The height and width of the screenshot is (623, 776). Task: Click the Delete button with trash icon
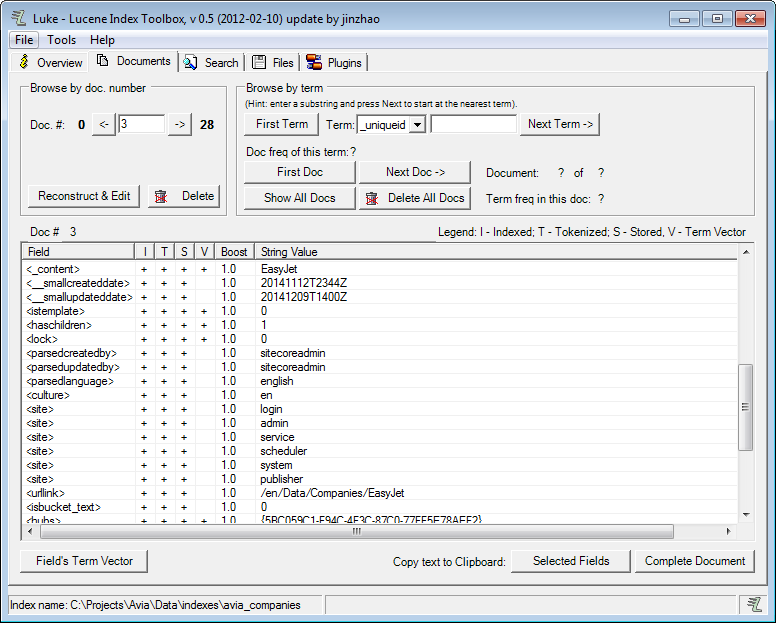click(x=184, y=196)
